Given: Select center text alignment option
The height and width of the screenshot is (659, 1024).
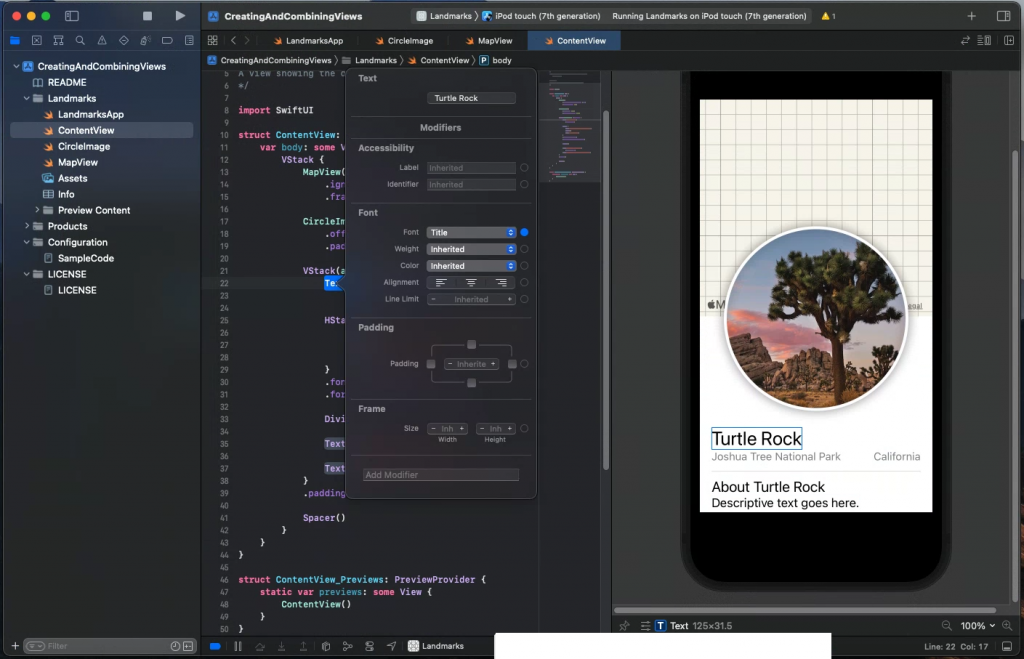Looking at the screenshot, I should pos(471,283).
